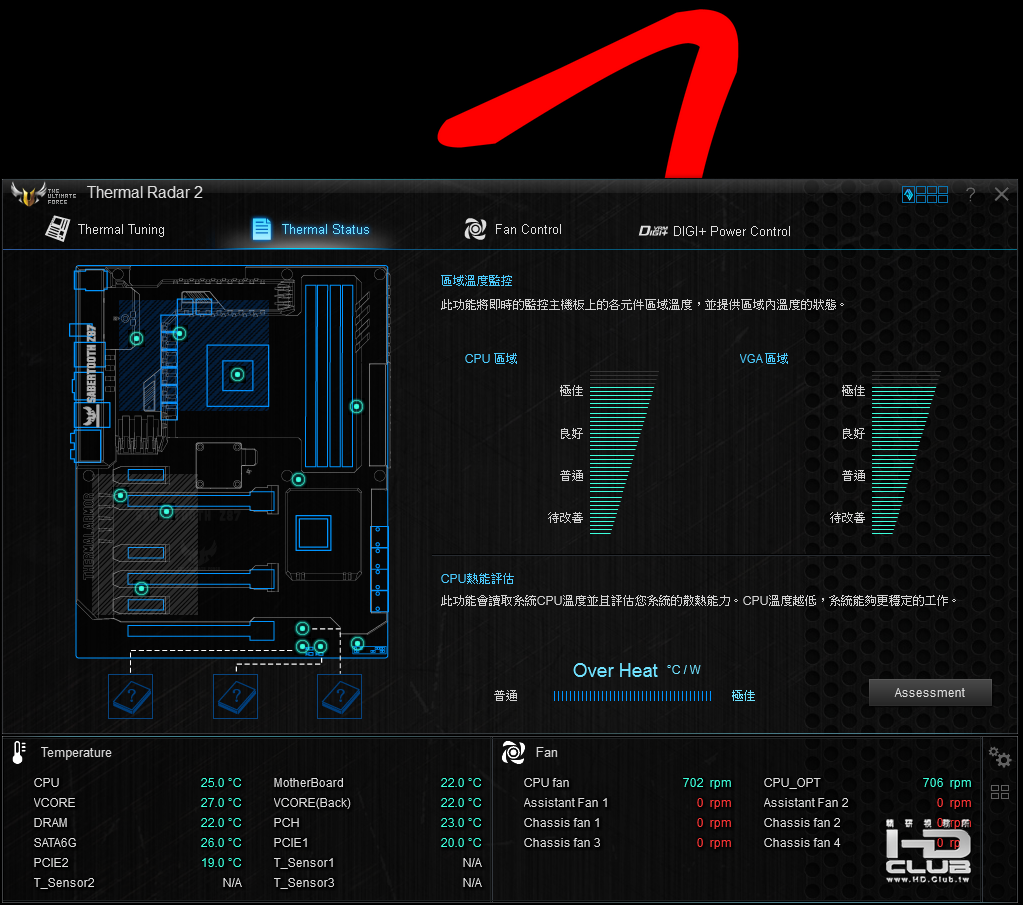
Task: Select sensor dot just below the upper long PCIe slot
Action: pos(166,512)
